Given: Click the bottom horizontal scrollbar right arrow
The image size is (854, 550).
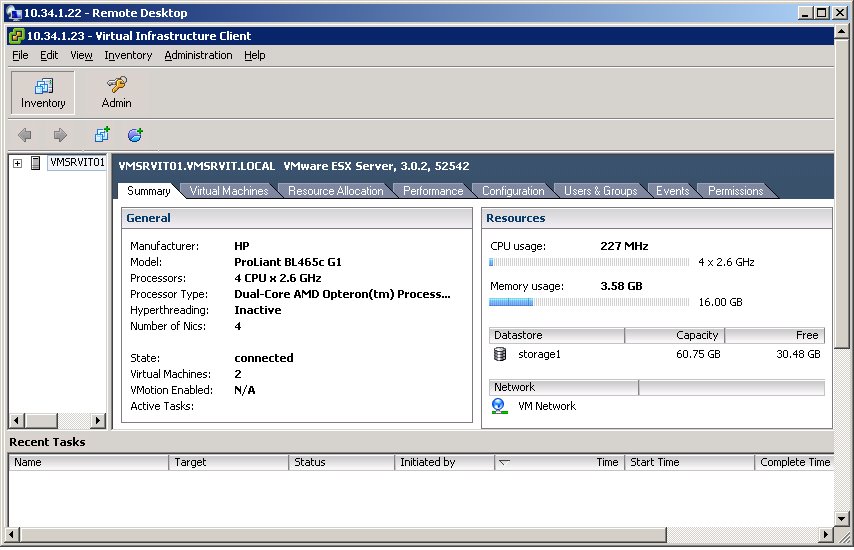Looking at the screenshot, I should [826, 535].
